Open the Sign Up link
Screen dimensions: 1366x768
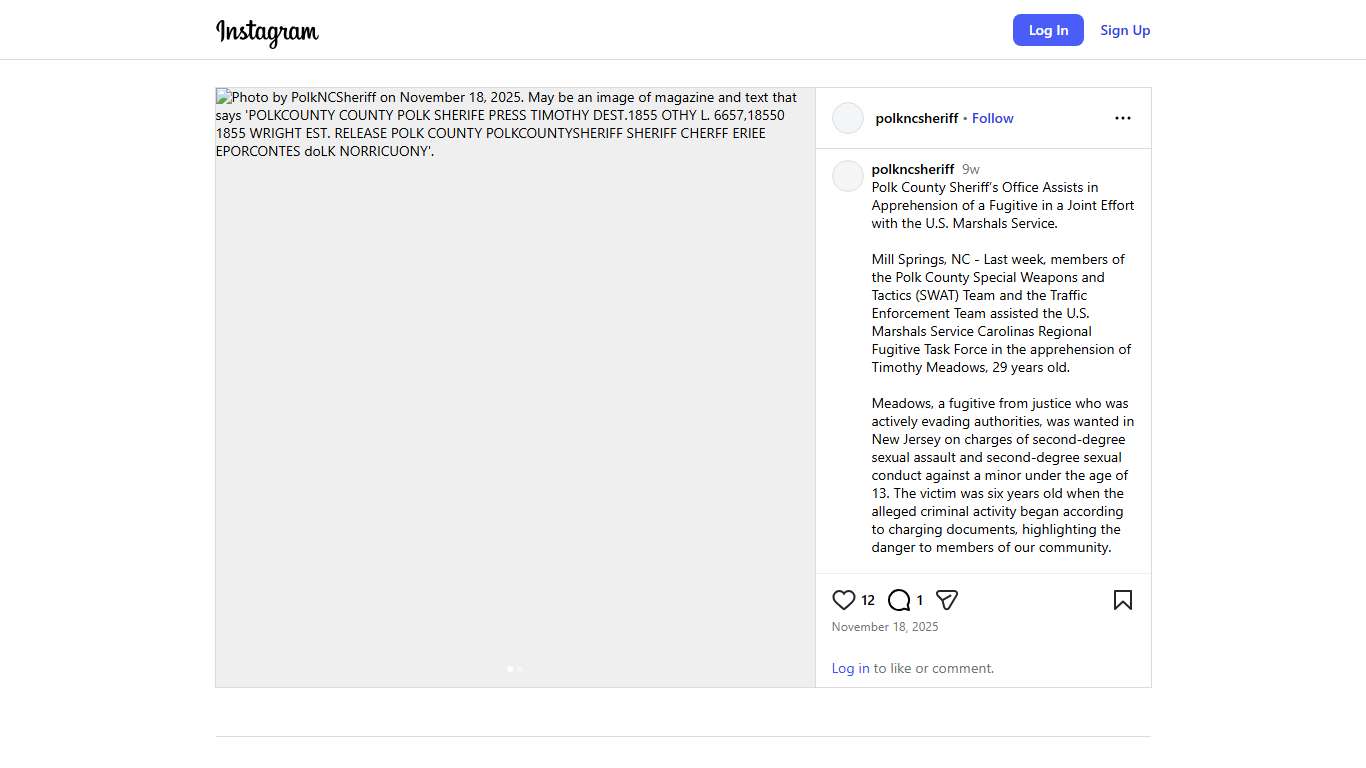(1125, 30)
